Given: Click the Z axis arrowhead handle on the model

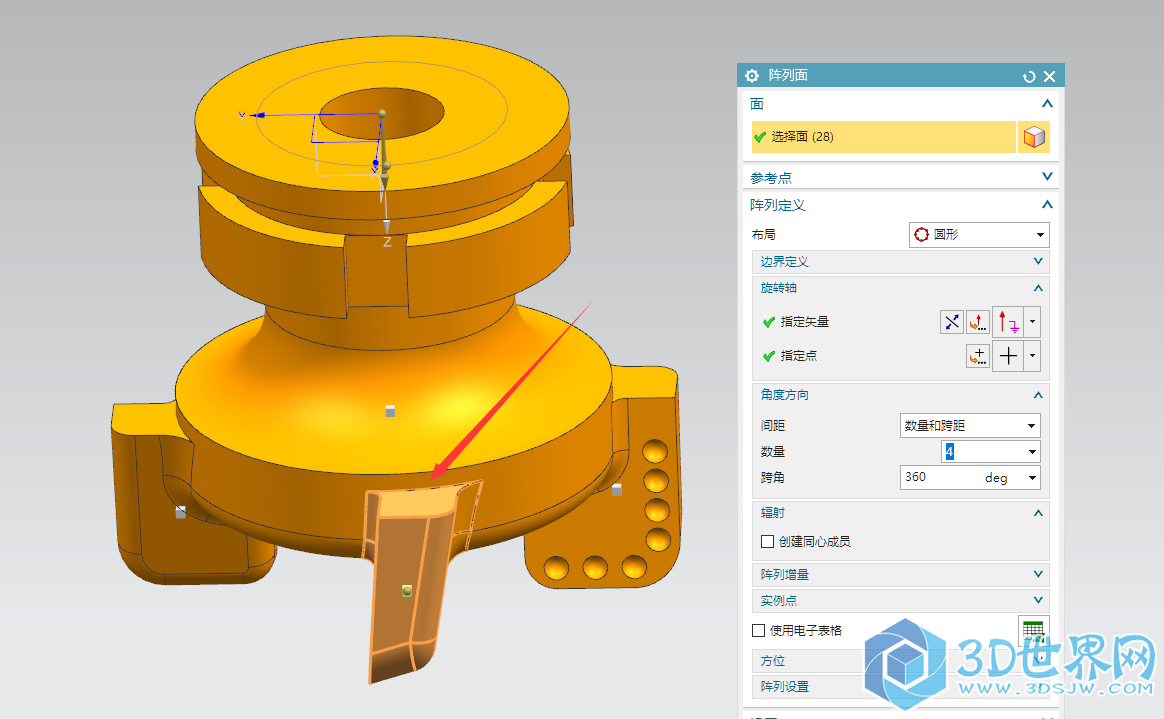Looking at the screenshot, I should 386,226.
